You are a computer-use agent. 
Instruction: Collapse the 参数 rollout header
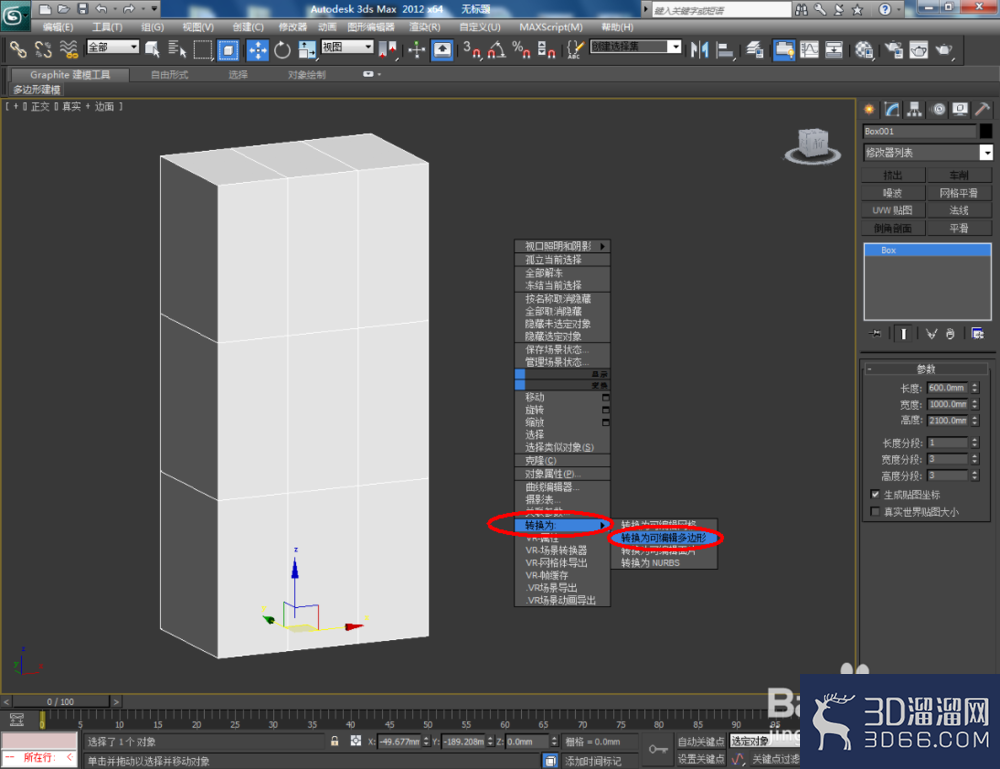pos(925,369)
